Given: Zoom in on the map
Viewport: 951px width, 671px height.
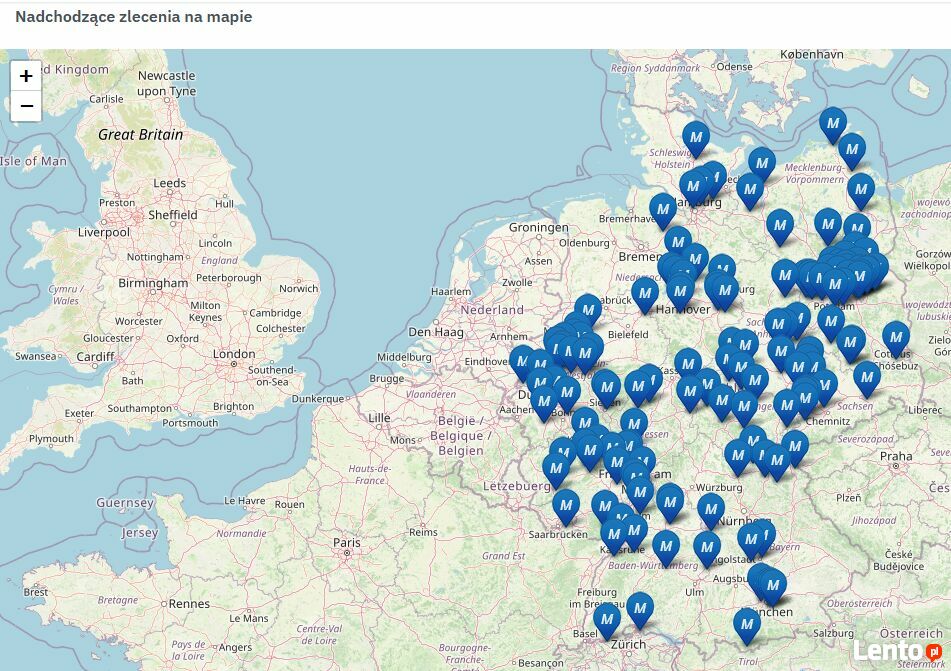Looking at the screenshot, I should [x=26, y=76].
